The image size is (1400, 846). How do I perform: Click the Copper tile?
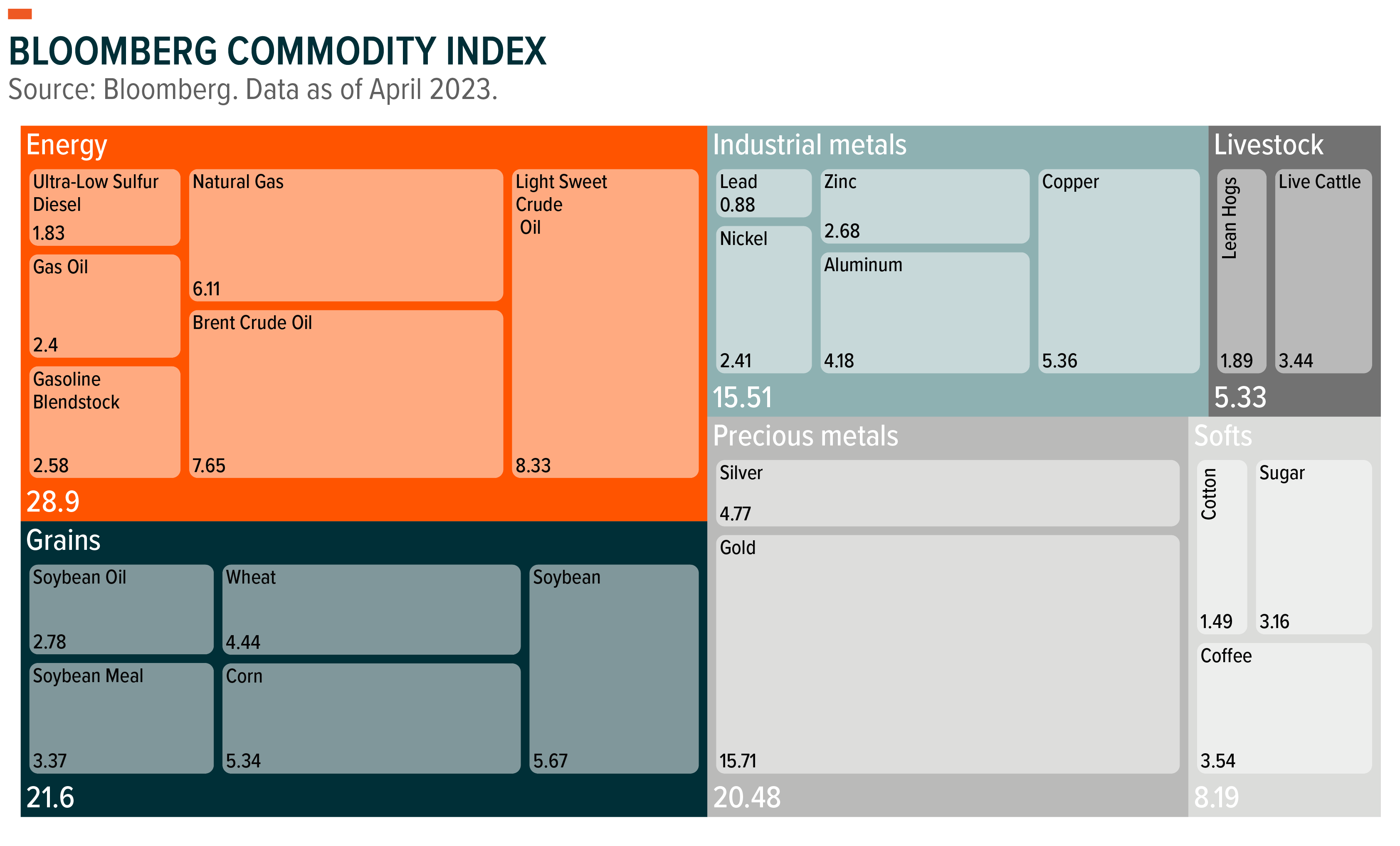coord(1119,271)
